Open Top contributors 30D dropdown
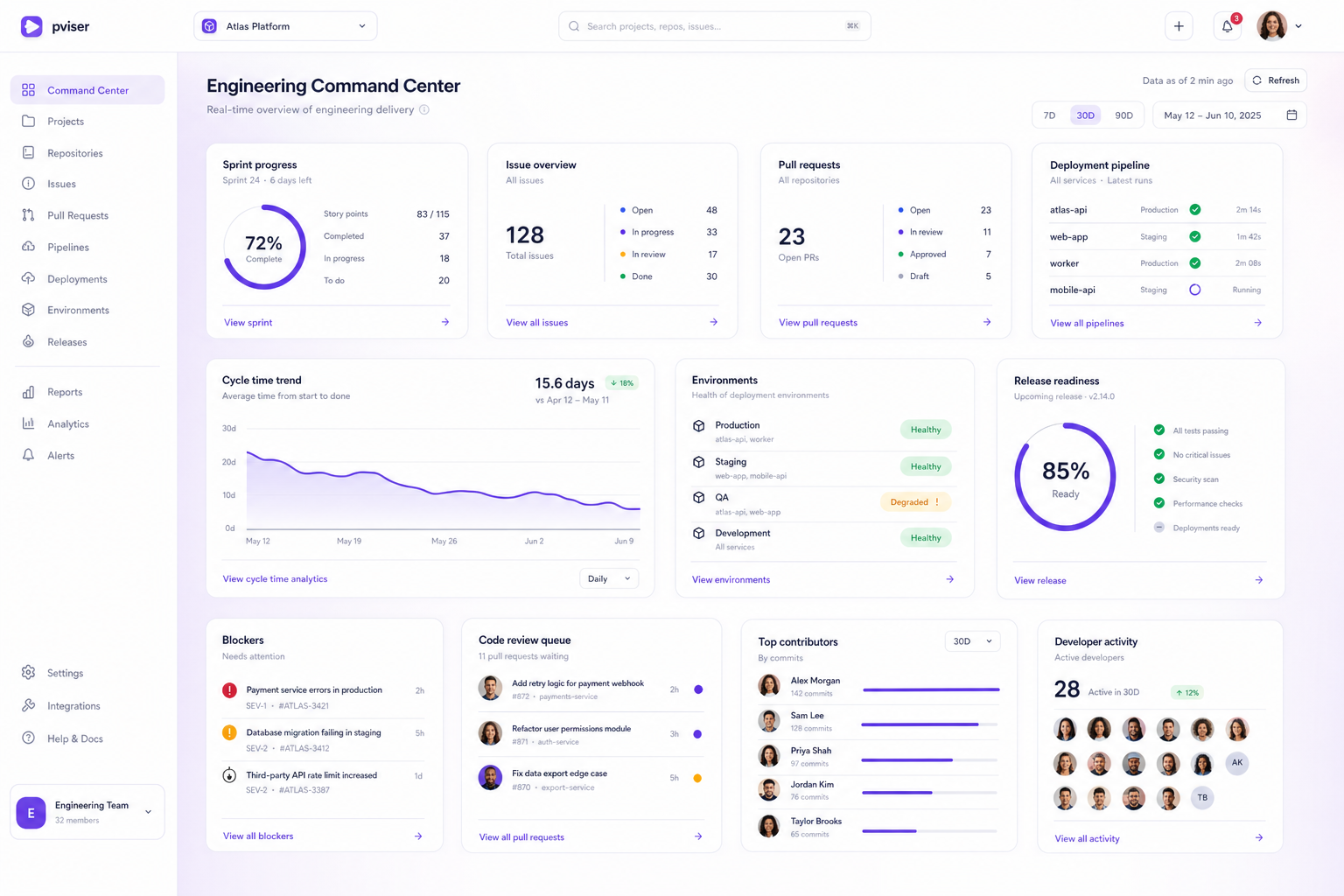The height and width of the screenshot is (896, 1344). [x=972, y=641]
